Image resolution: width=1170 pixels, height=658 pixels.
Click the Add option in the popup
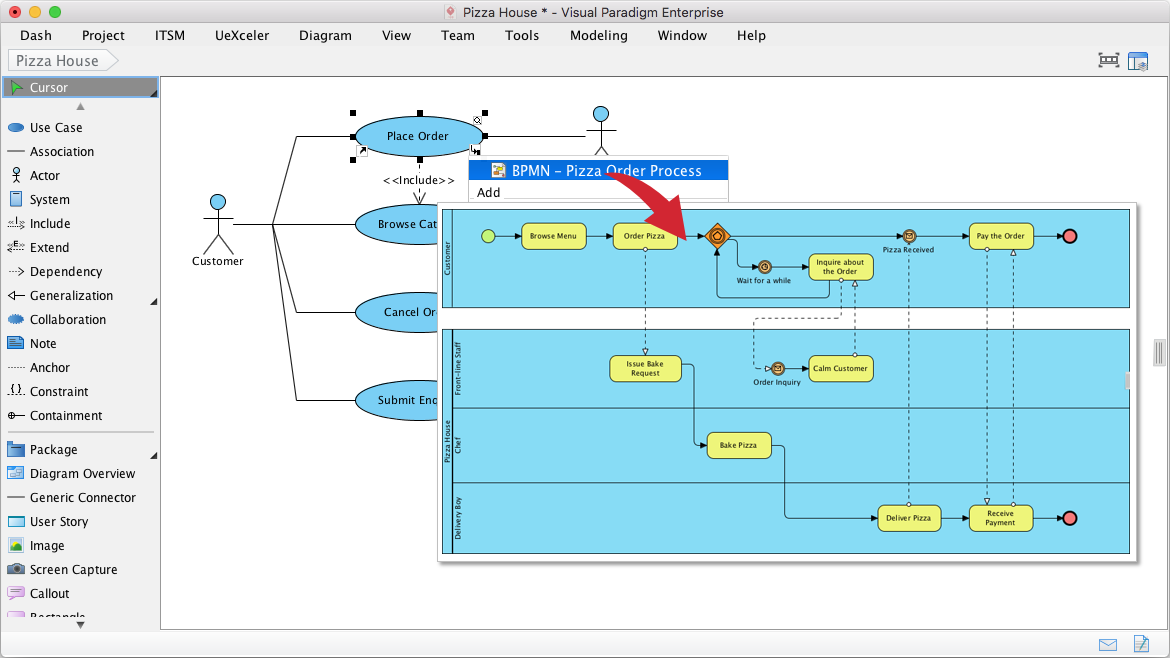pos(489,192)
